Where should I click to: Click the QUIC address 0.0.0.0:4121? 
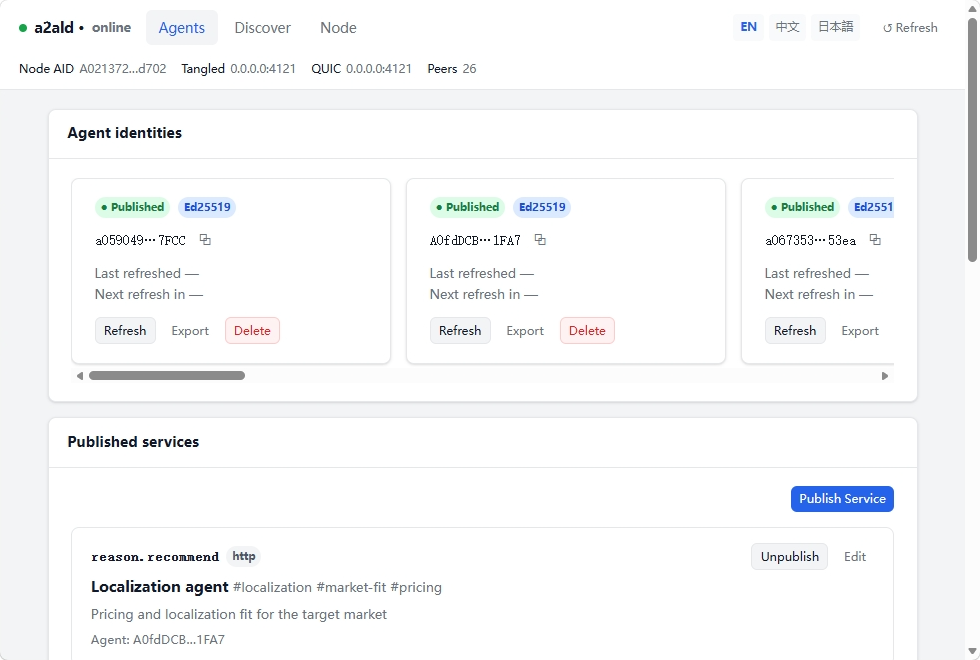[379, 69]
